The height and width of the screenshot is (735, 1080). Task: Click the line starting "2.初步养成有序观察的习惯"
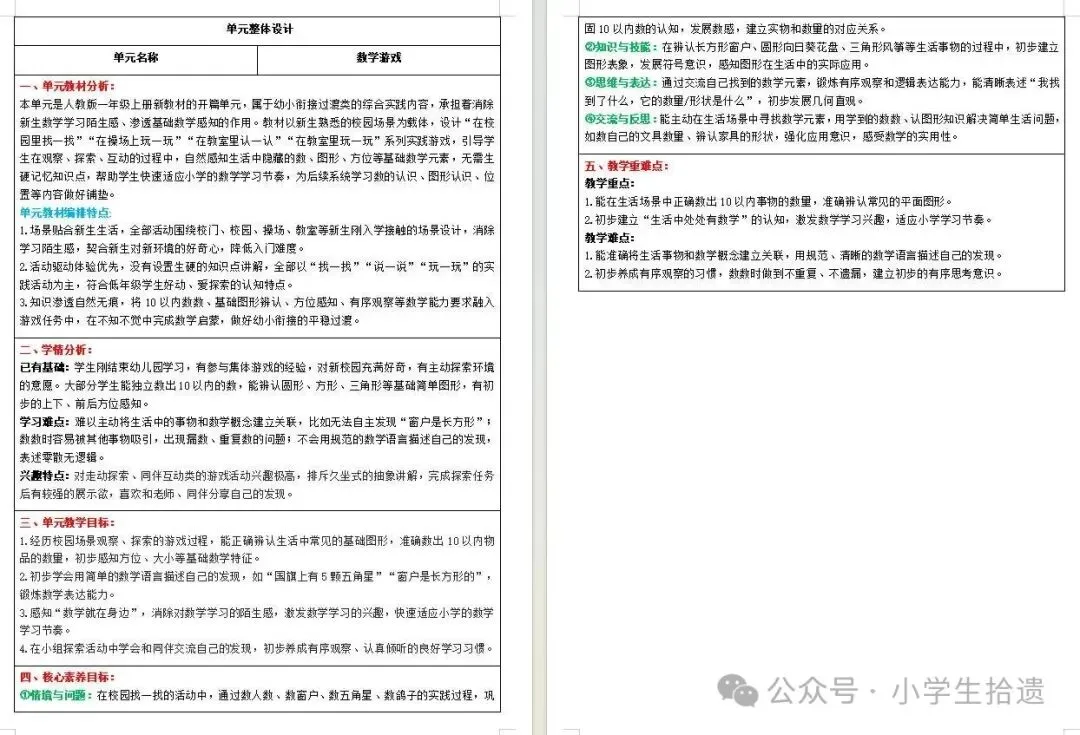coord(794,273)
